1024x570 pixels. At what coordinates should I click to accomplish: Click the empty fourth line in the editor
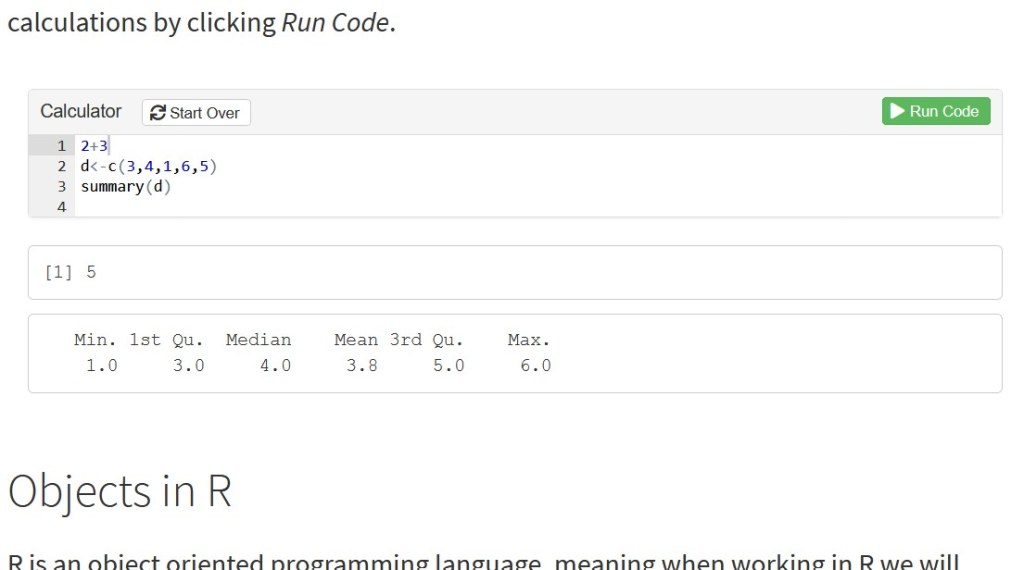click(300, 207)
